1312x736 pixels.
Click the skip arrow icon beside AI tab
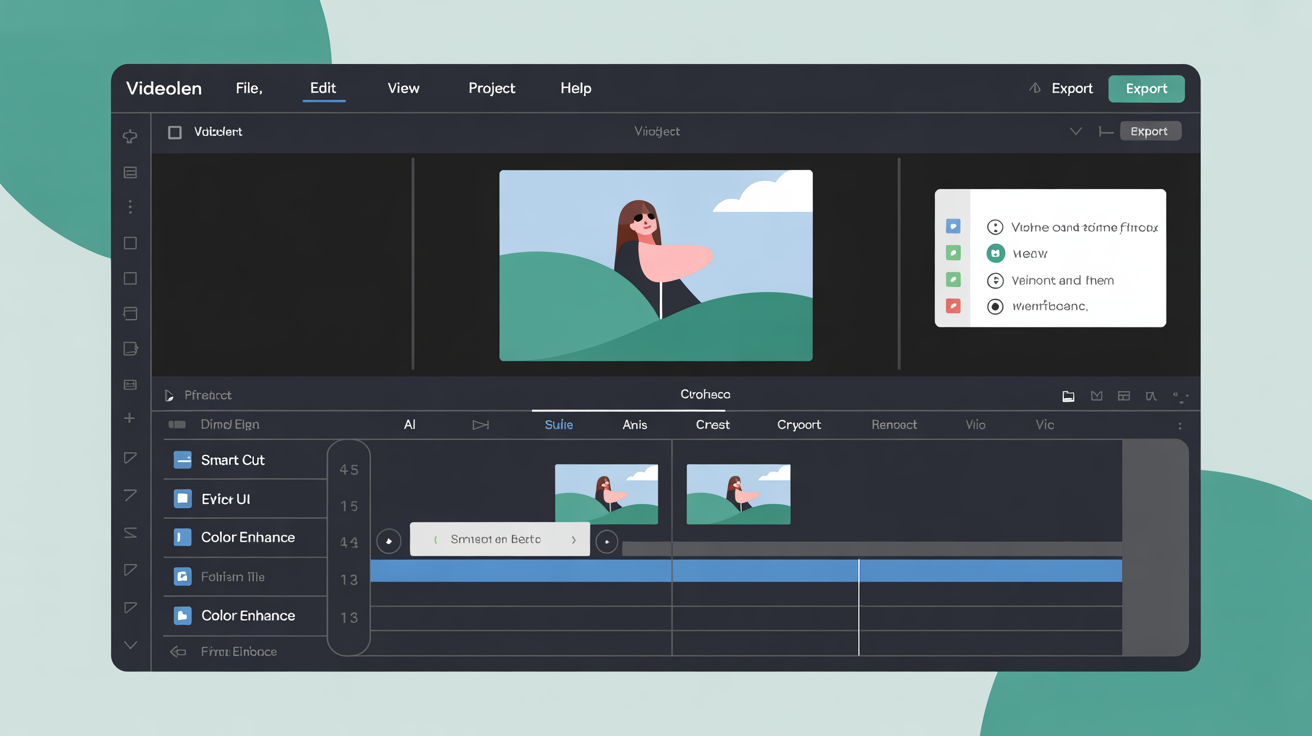[x=481, y=425]
